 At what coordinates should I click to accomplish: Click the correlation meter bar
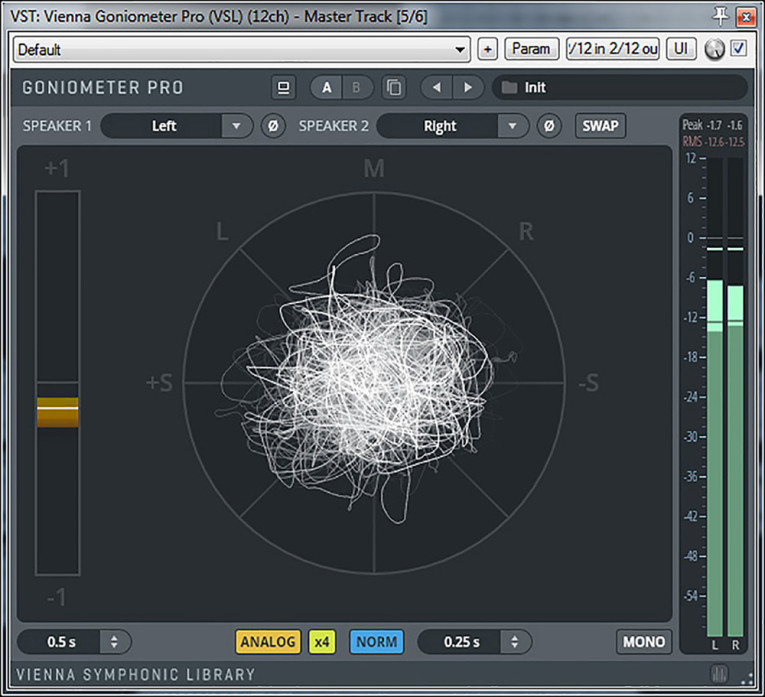(x=58, y=383)
